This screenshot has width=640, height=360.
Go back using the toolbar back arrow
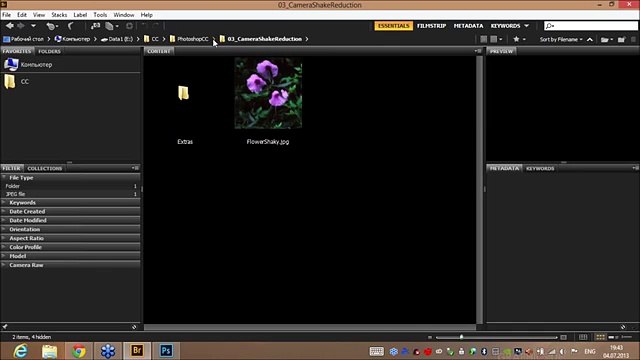click(9, 26)
